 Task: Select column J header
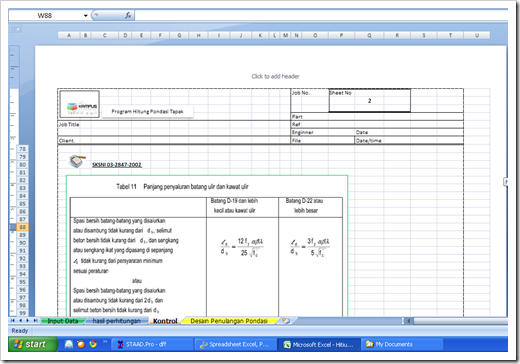point(241,35)
